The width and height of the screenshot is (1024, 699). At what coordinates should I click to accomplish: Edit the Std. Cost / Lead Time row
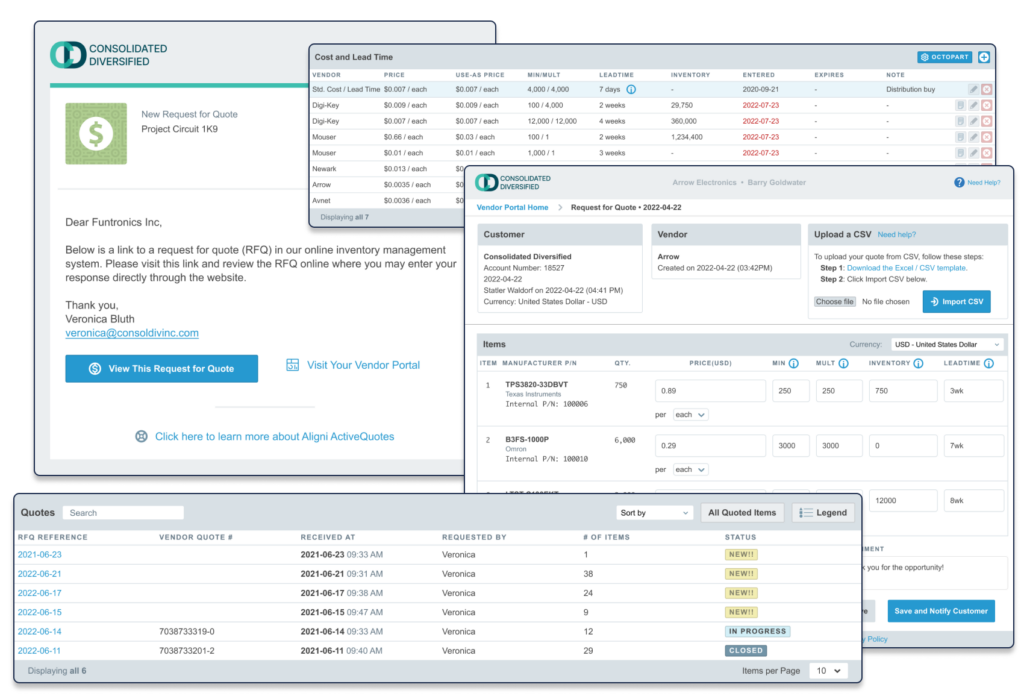[973, 89]
